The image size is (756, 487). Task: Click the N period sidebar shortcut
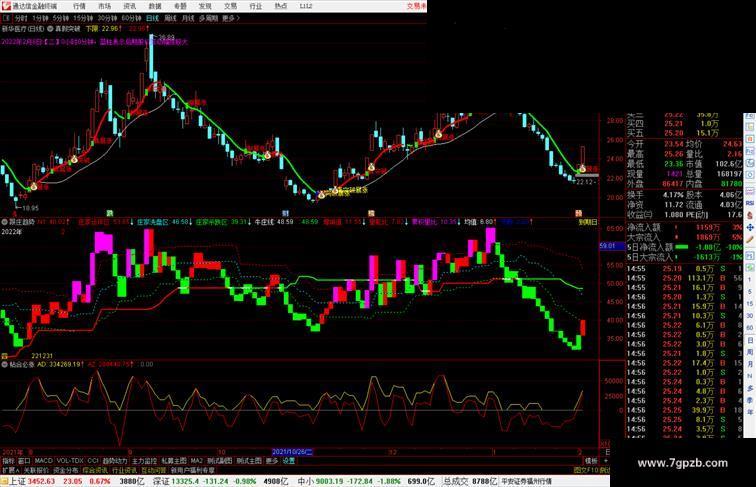750,375
